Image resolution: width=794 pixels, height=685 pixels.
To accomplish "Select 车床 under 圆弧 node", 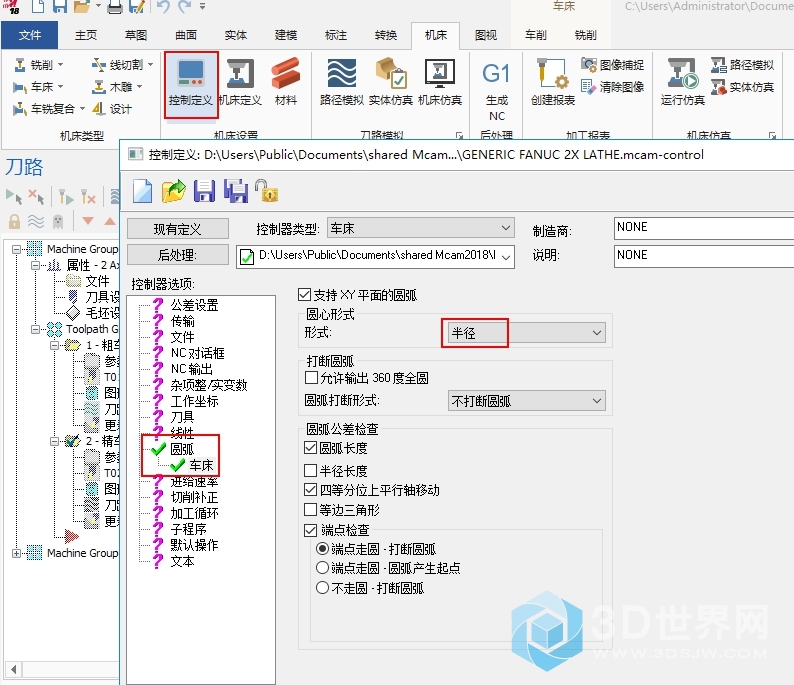I will [201, 465].
